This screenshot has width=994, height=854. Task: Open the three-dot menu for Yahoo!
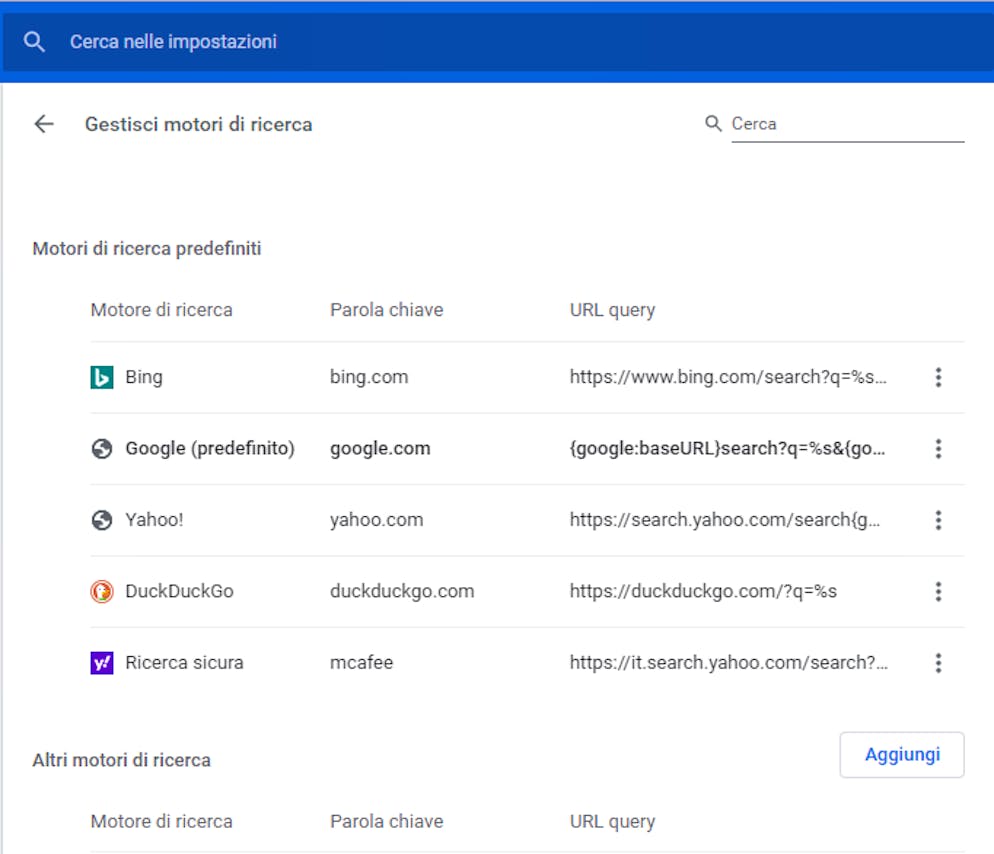[938, 520]
